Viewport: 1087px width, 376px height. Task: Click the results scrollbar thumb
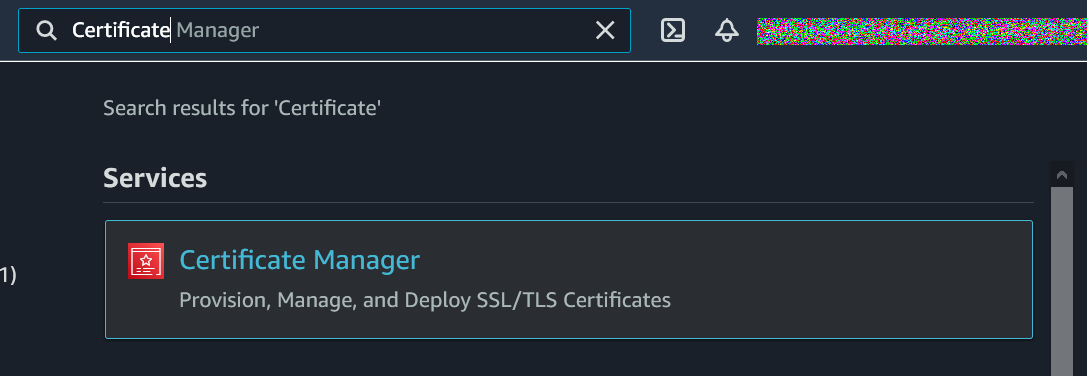tap(1061, 281)
